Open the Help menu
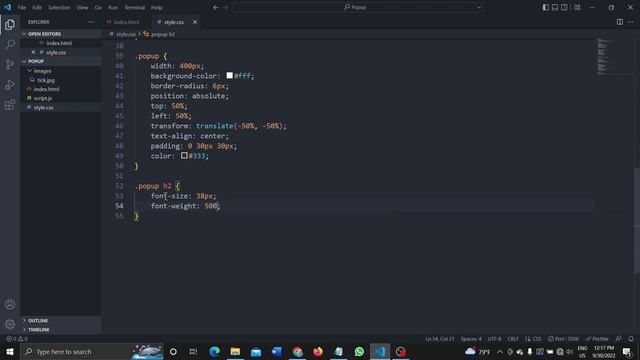The height and width of the screenshot is (360, 640). [x=157, y=7]
